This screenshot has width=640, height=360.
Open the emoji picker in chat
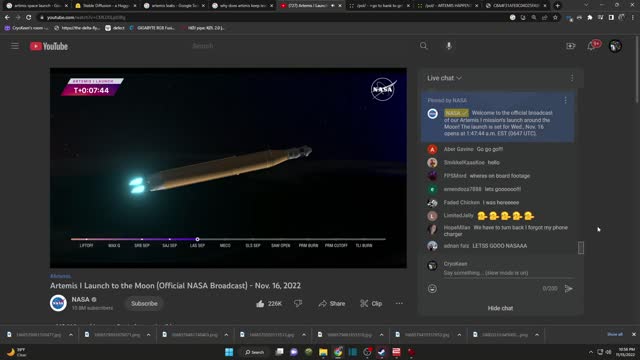click(x=432, y=289)
